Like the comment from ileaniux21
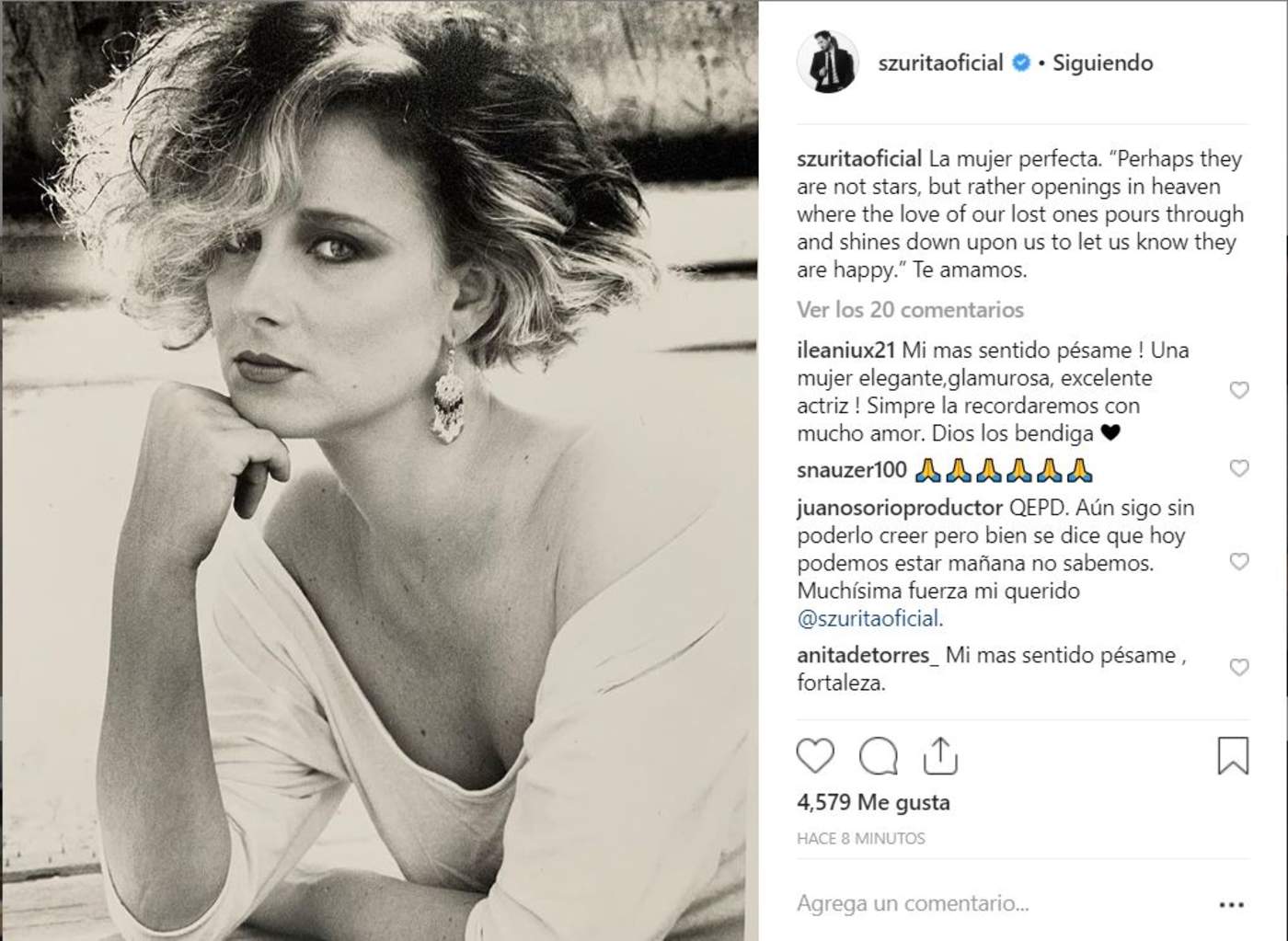 (1239, 391)
